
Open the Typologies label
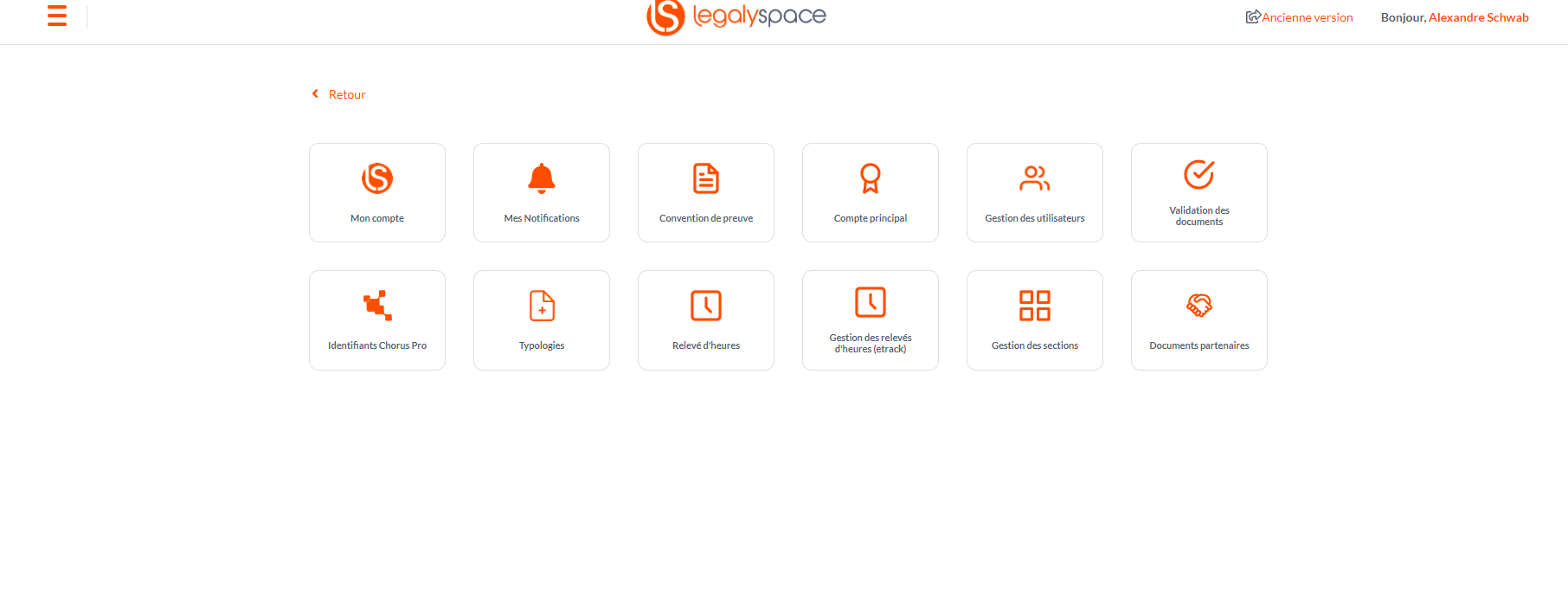[542, 345]
